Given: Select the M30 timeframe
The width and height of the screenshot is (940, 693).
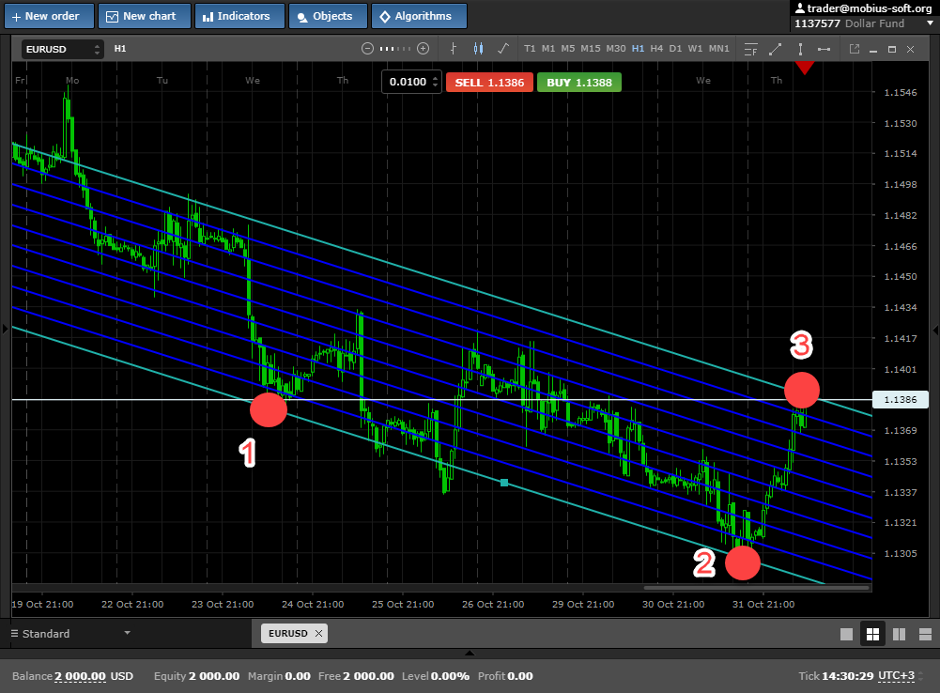Looking at the screenshot, I should 616,49.
